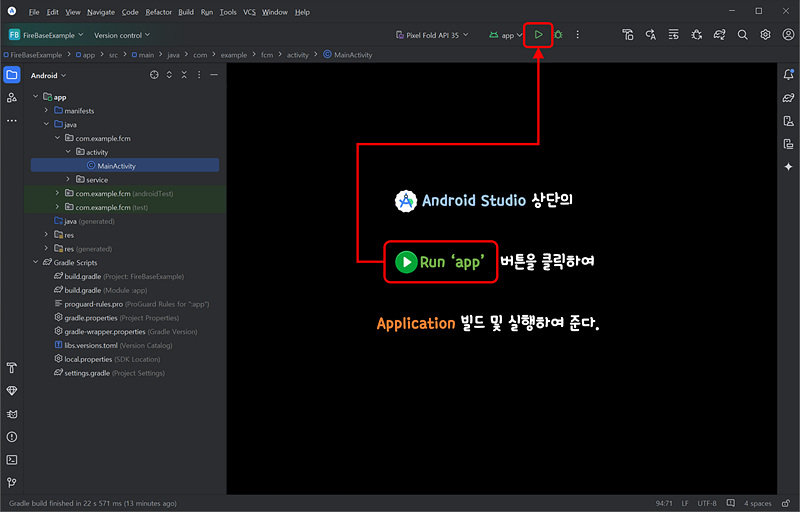Open the Git version control sidebar icon
This screenshot has width=800, height=512.
[12, 482]
